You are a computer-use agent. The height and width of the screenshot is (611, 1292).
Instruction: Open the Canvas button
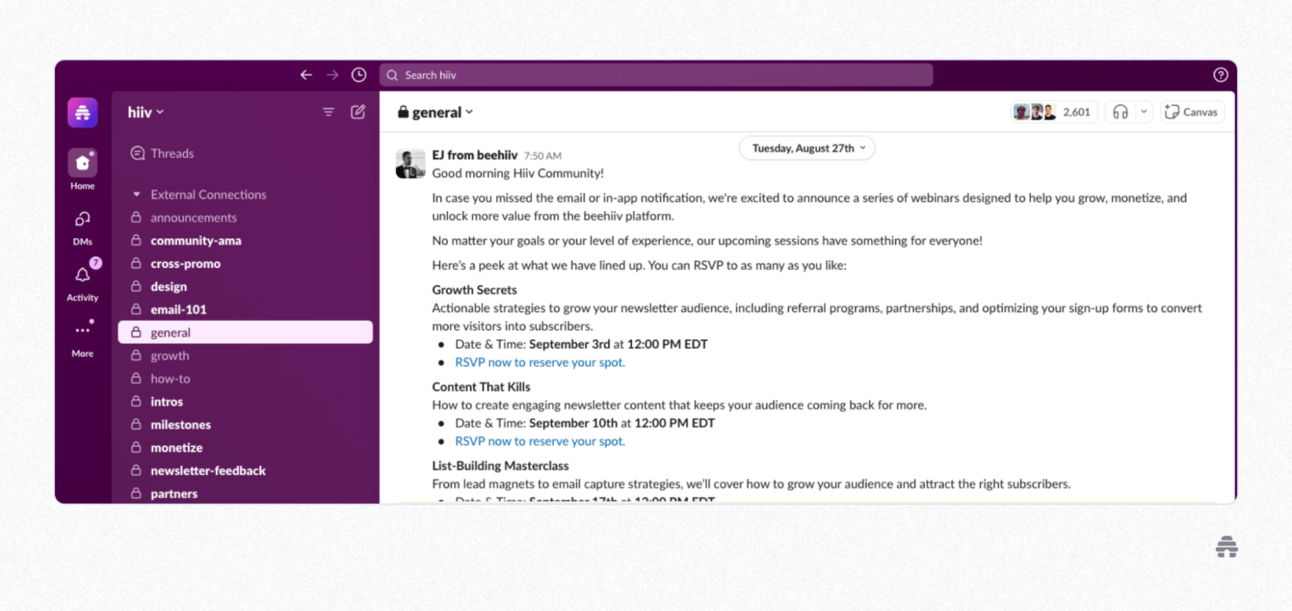coord(1191,112)
